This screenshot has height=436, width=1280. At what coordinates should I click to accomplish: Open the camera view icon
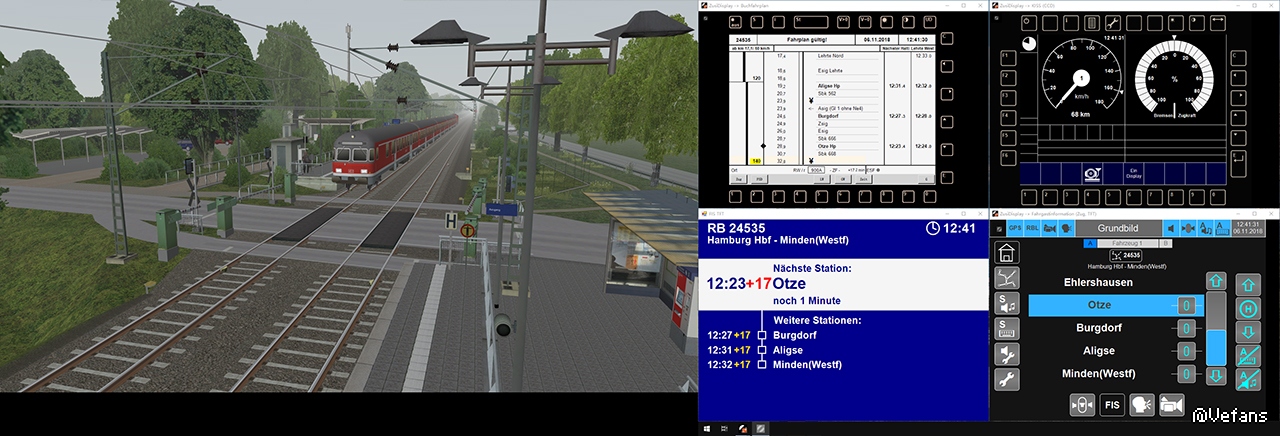click(1172, 405)
